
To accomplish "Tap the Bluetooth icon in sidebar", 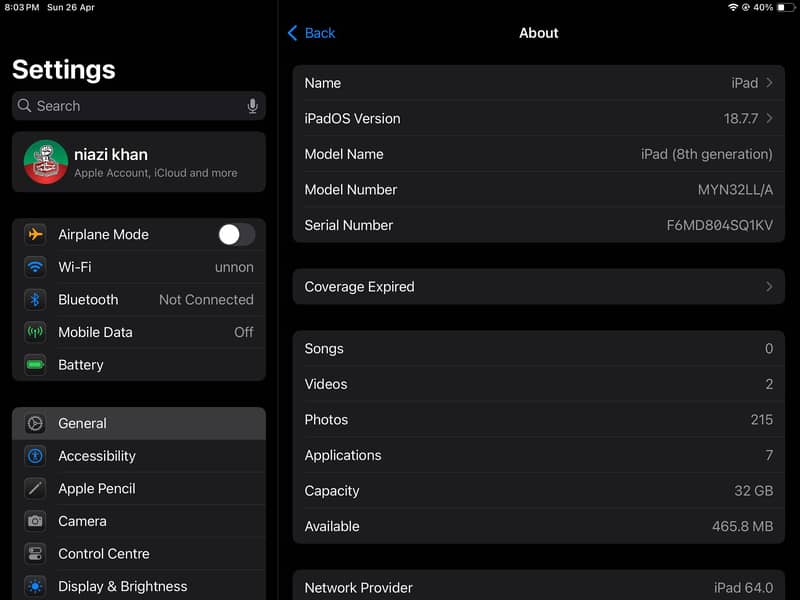I will coord(35,300).
